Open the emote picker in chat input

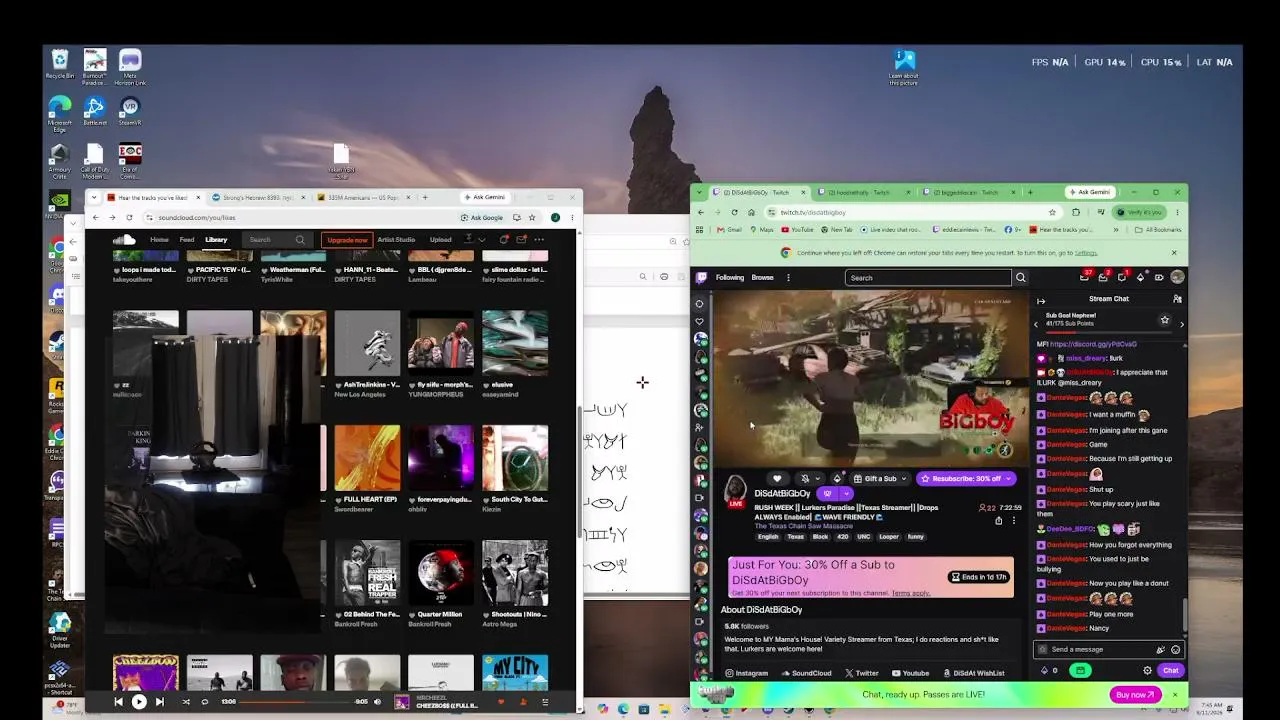coord(1176,649)
